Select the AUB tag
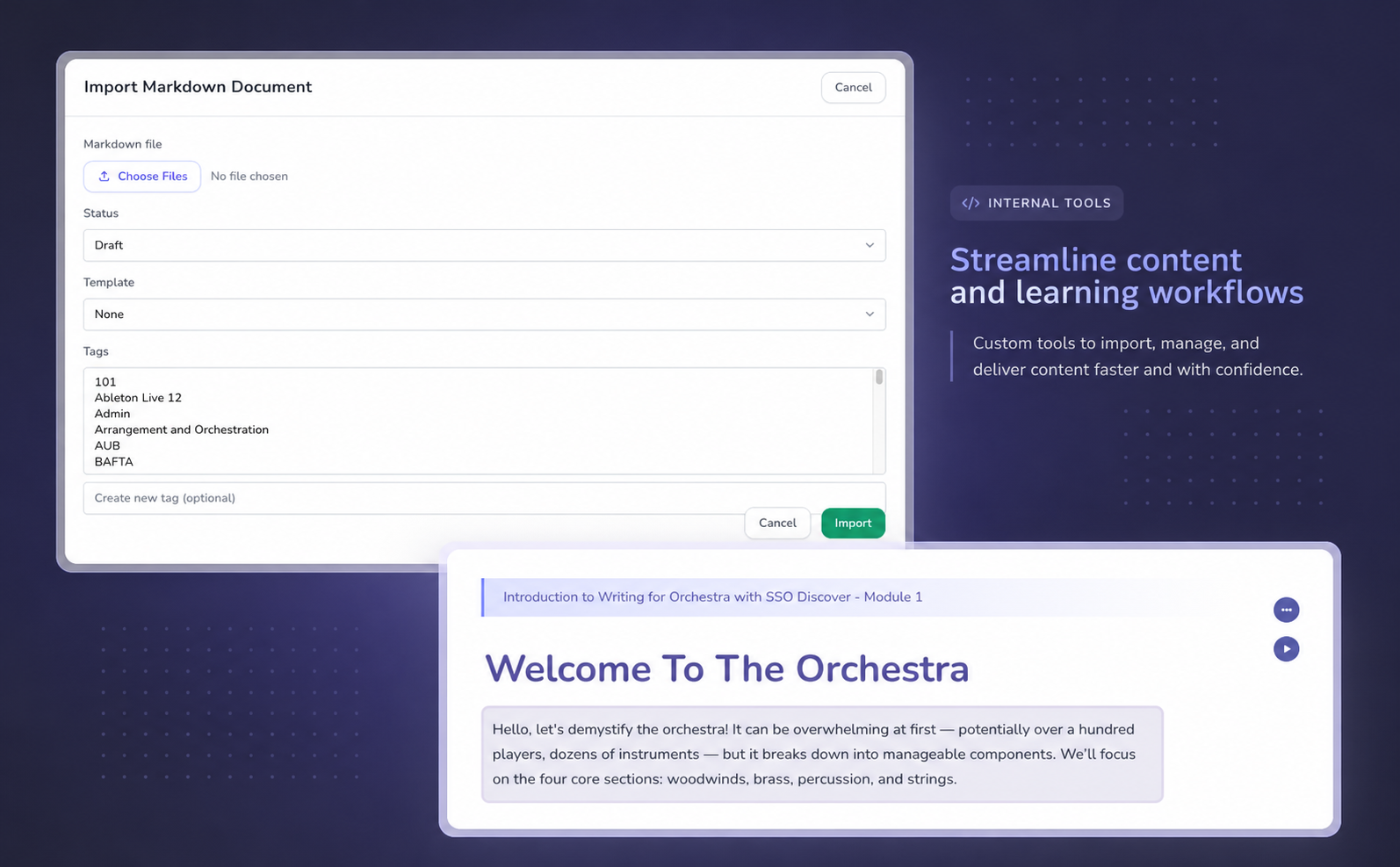Viewport: 1400px width, 867px height. [x=107, y=445]
